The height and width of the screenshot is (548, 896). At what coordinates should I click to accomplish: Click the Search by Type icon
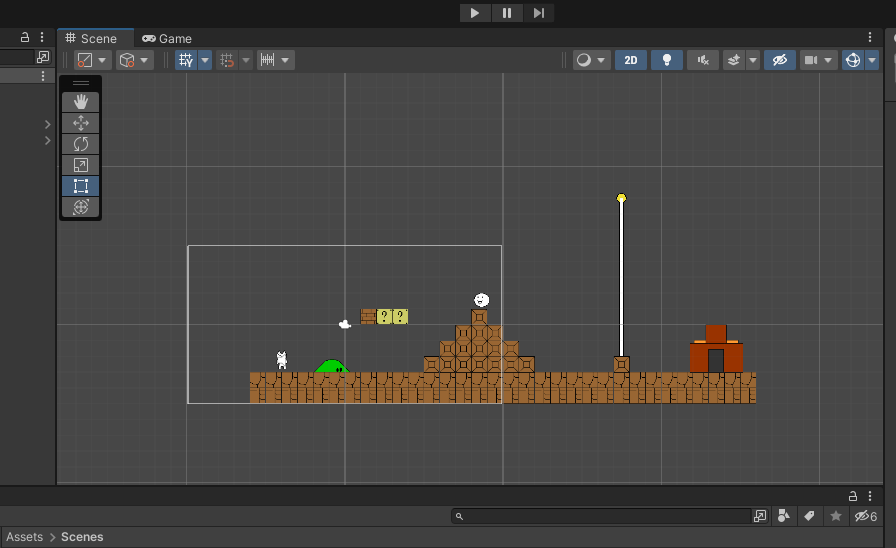[783, 516]
